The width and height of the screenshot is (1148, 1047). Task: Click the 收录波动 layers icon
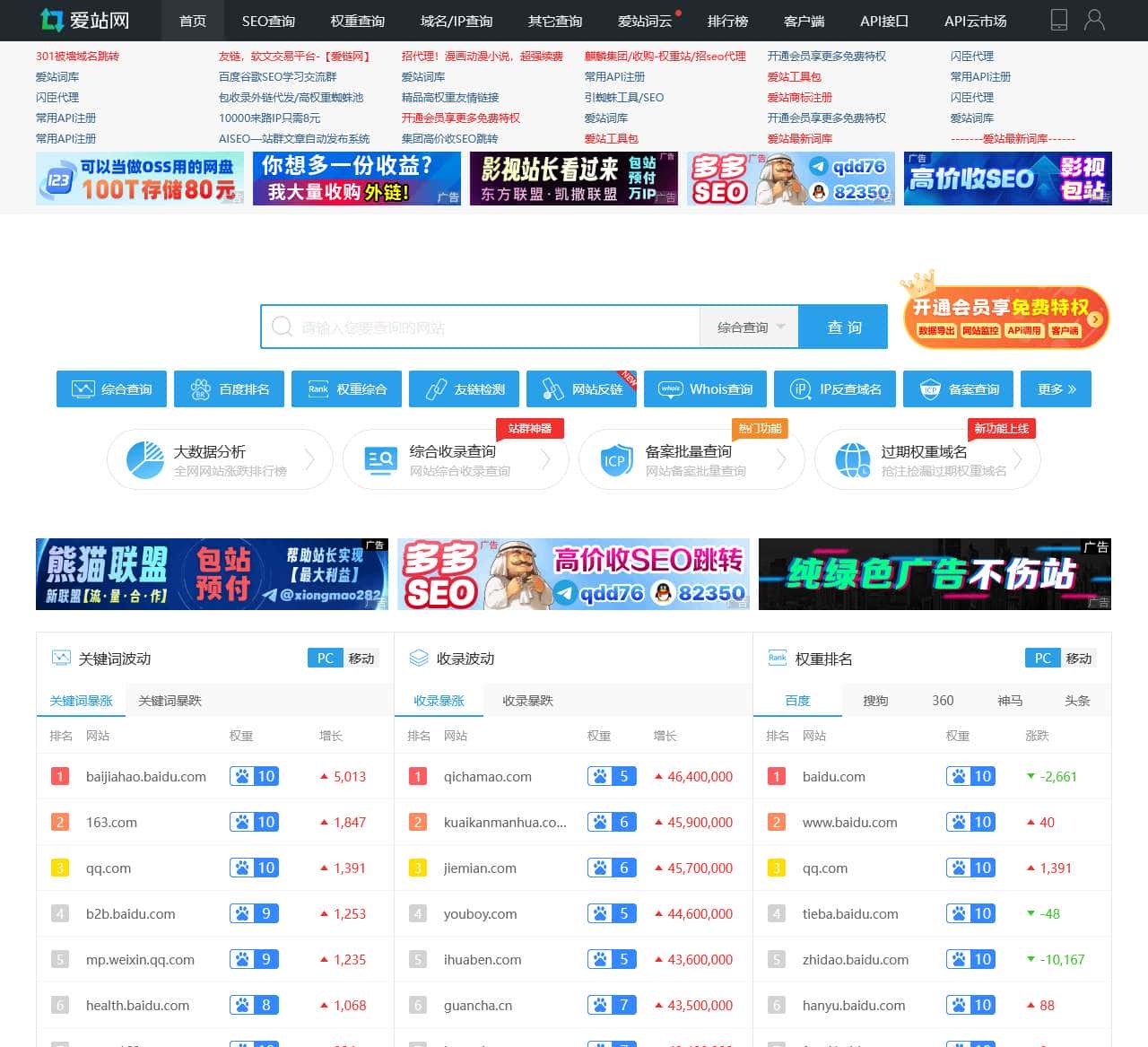coord(419,658)
